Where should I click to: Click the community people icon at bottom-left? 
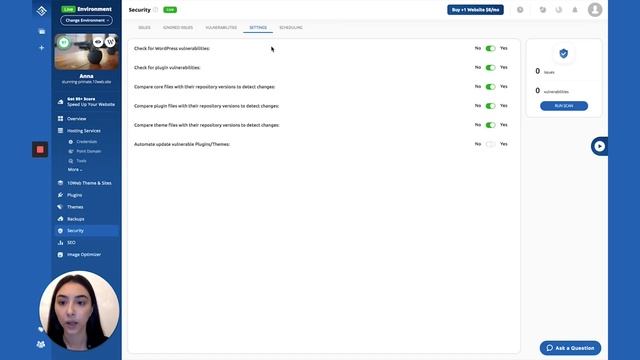point(41,344)
